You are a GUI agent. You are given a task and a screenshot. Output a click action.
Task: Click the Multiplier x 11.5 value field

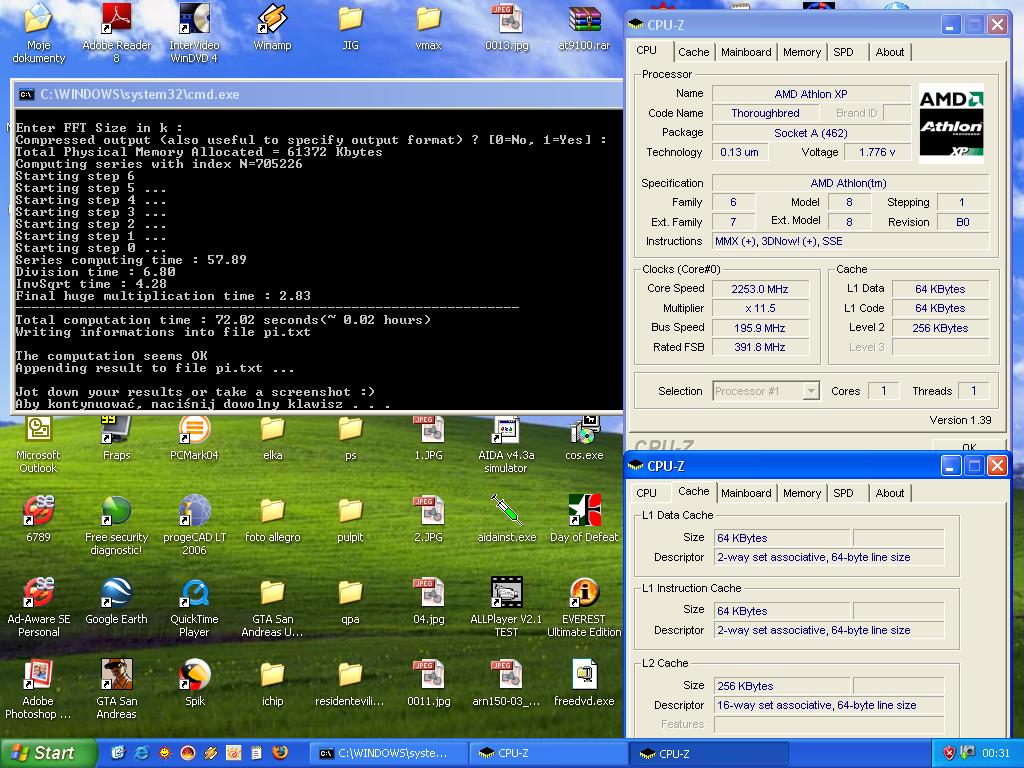click(760, 308)
